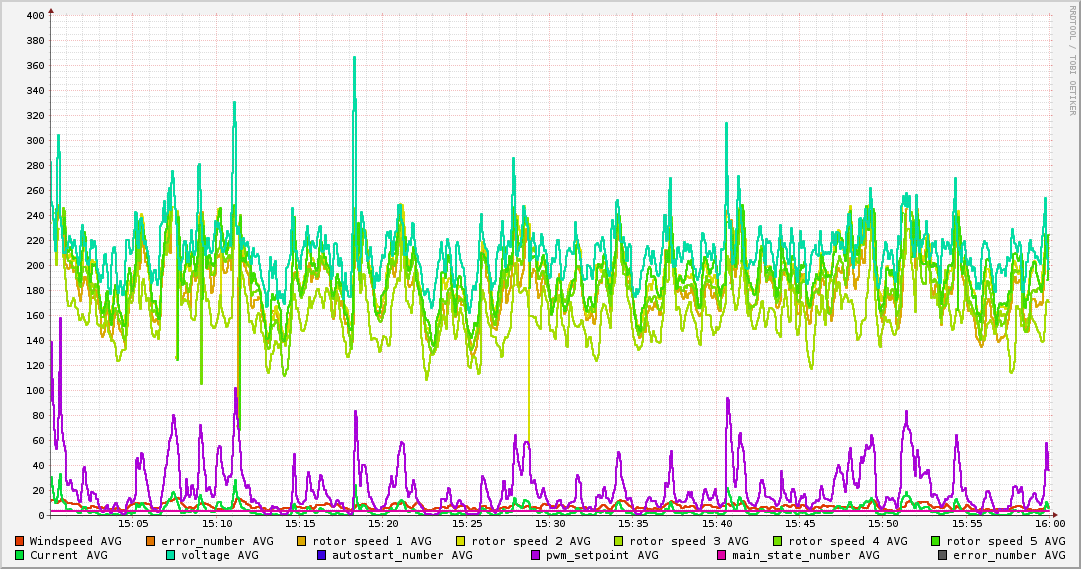Click the teal voltage AVG legend swatch
The height and width of the screenshot is (569, 1081).
(170, 555)
